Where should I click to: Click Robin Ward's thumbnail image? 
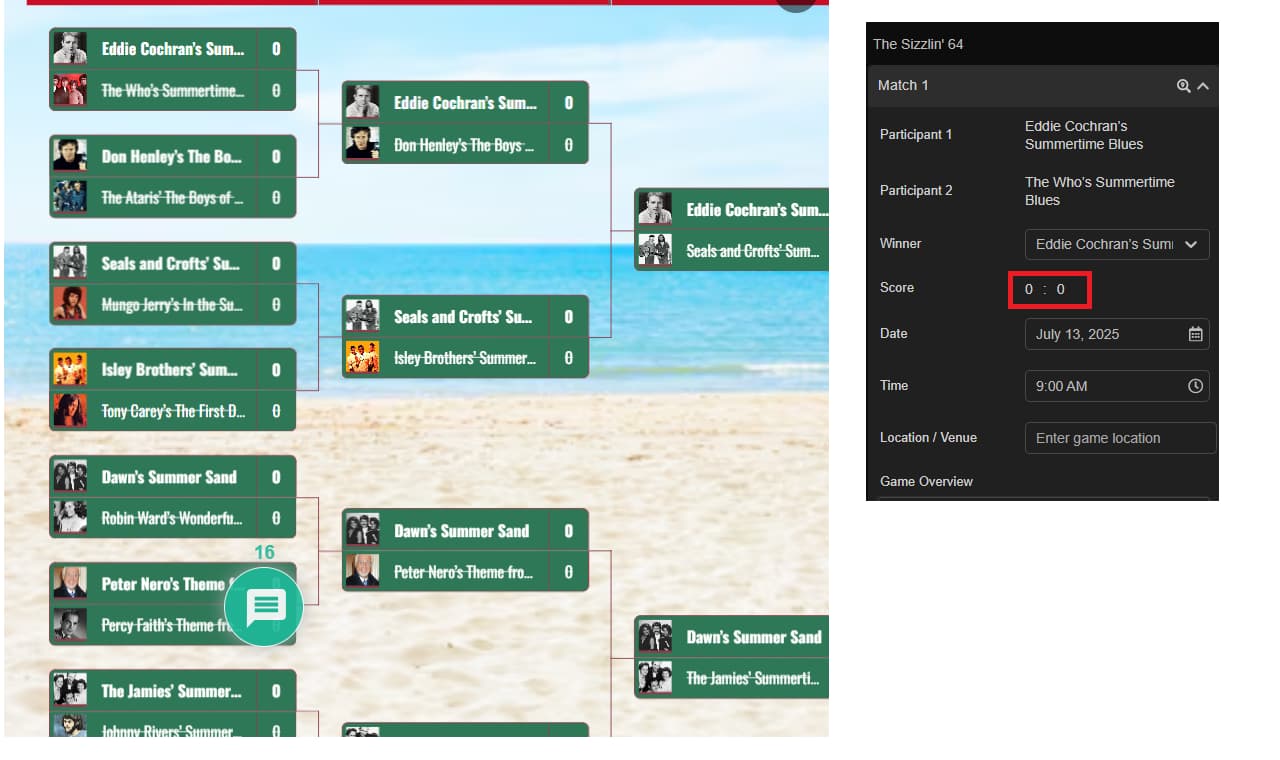70,517
